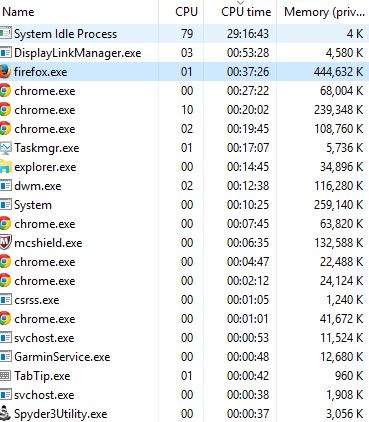Image resolution: width=369 pixels, height=422 pixels.
Task: Click the TabTip.exe keyboard icon
Action: (x=5, y=376)
